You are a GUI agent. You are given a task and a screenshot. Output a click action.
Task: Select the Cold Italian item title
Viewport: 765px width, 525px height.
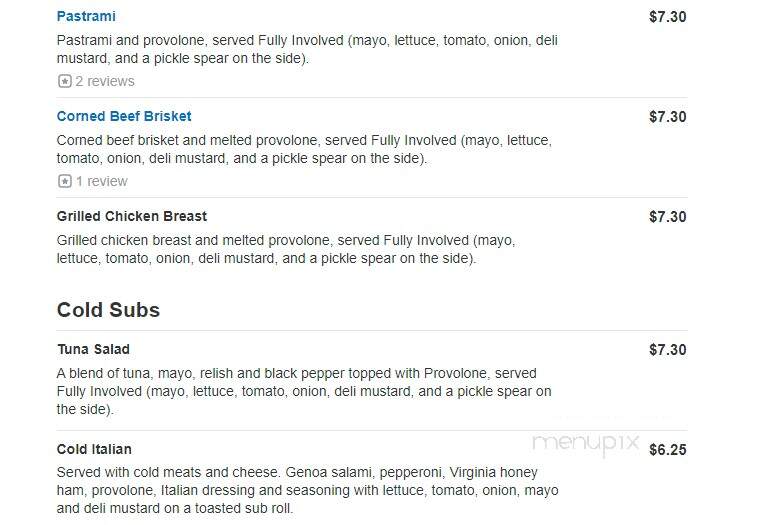click(x=94, y=449)
